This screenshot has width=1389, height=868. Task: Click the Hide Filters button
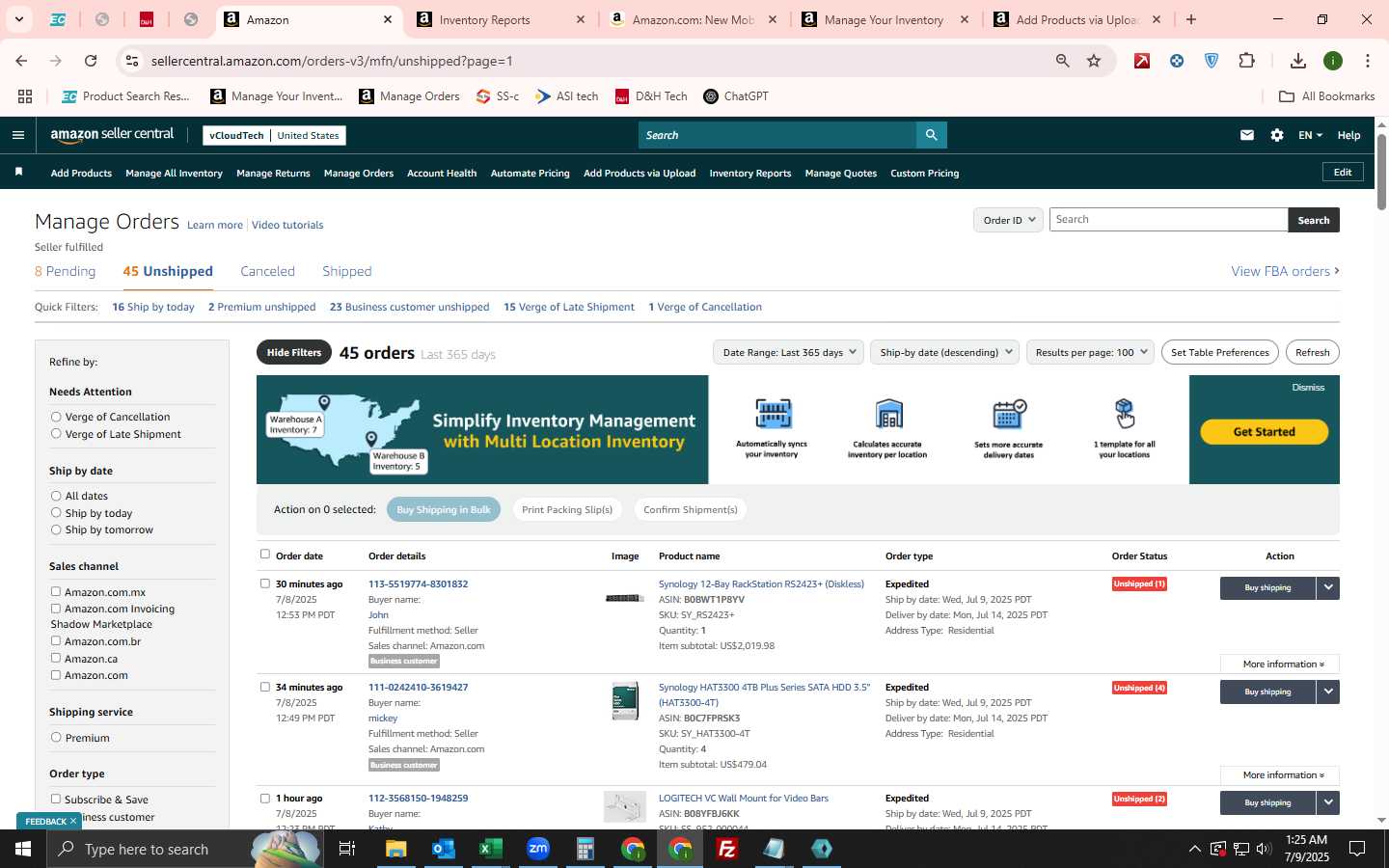click(x=294, y=352)
